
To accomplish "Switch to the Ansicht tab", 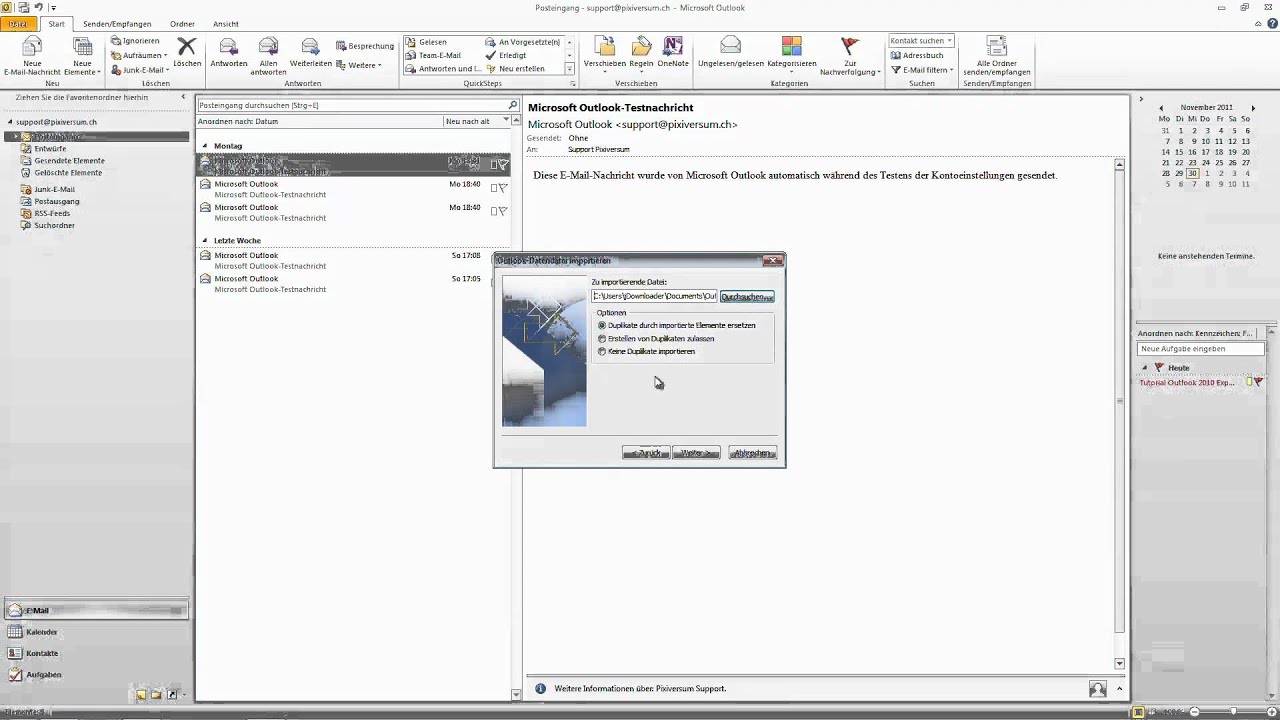I will (225, 23).
